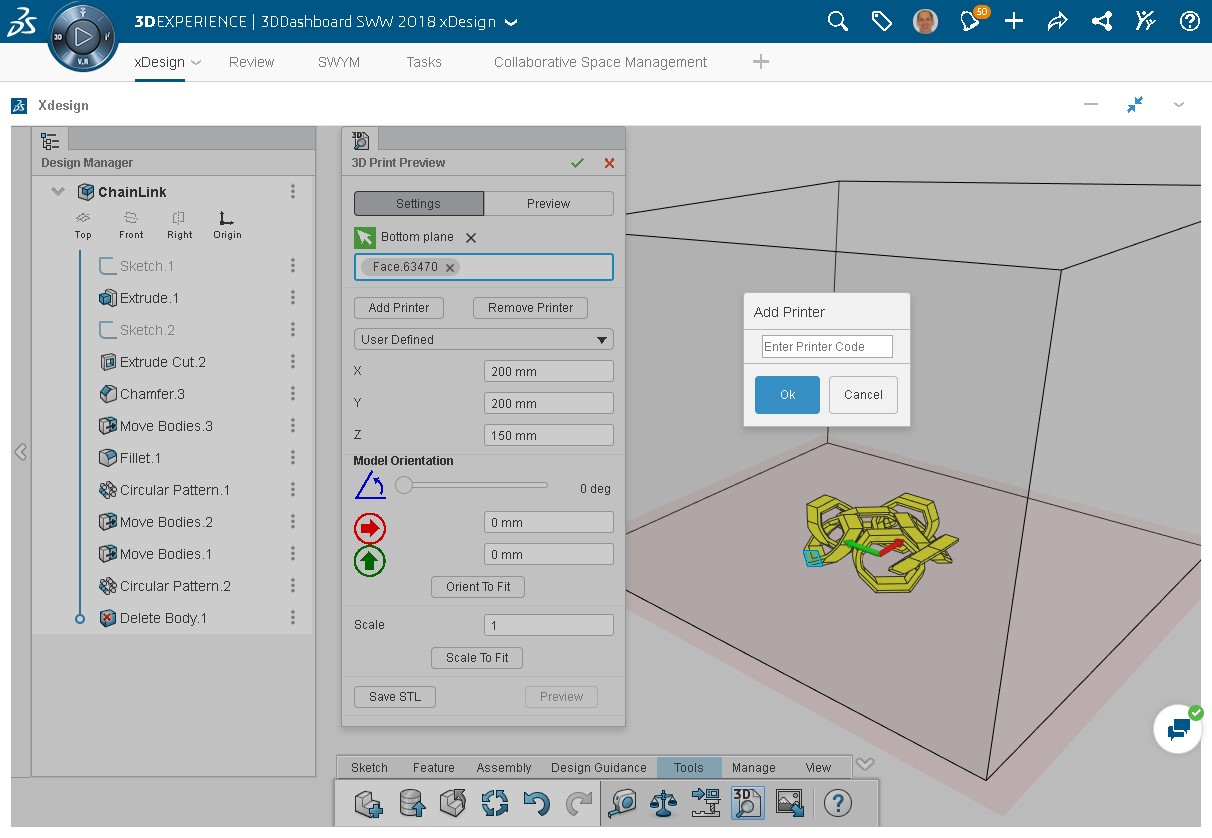Open the help question mark in top bar
The image size is (1212, 838).
click(x=1190, y=21)
